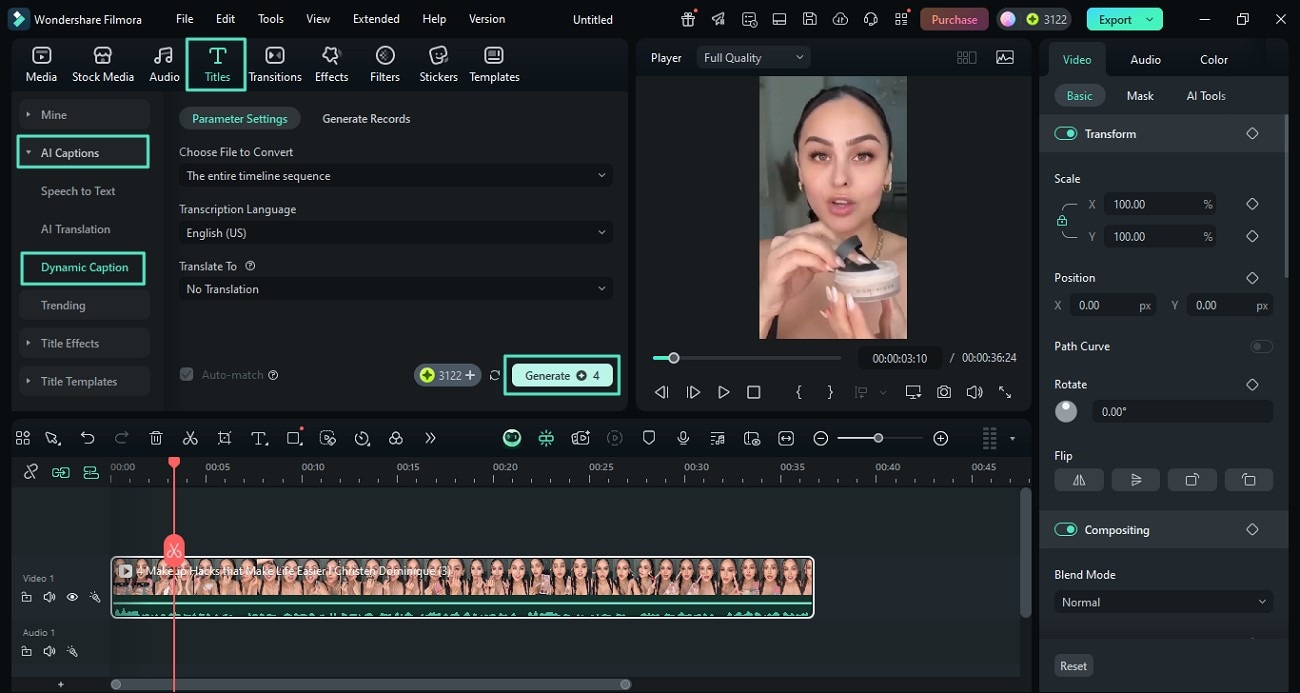Open the Filters tab

(385, 65)
